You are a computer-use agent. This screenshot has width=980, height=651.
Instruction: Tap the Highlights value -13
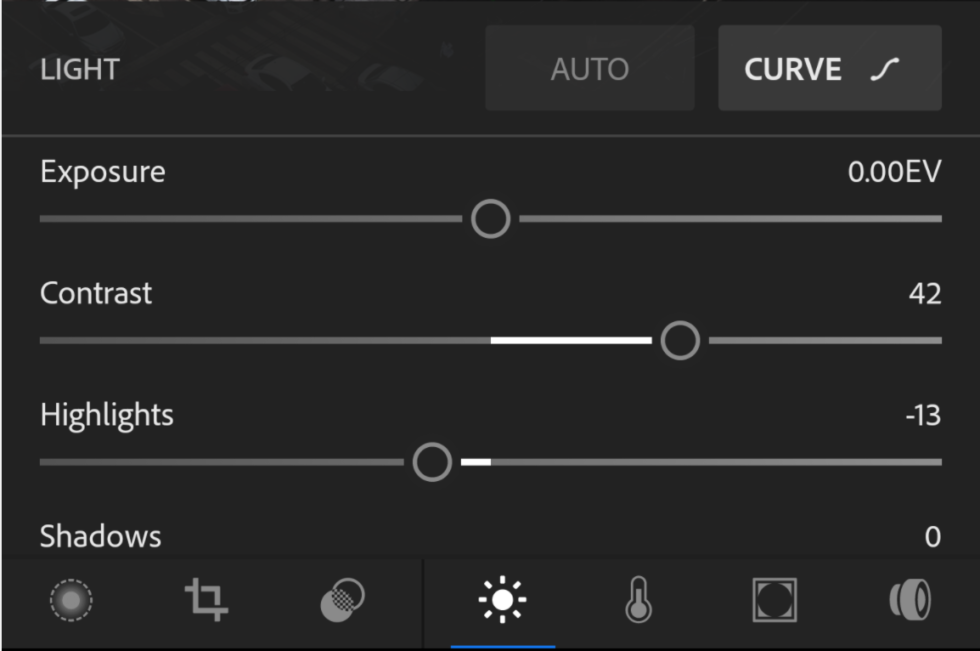tap(922, 415)
